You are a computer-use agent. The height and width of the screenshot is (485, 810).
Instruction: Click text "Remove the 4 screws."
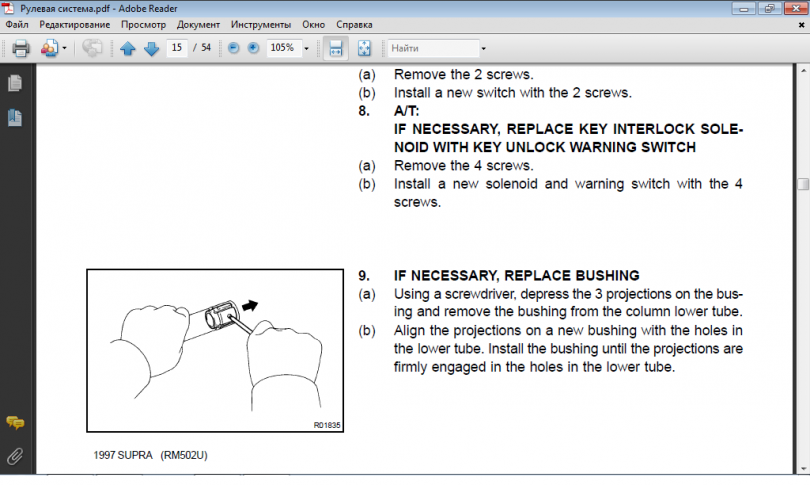[x=463, y=166]
